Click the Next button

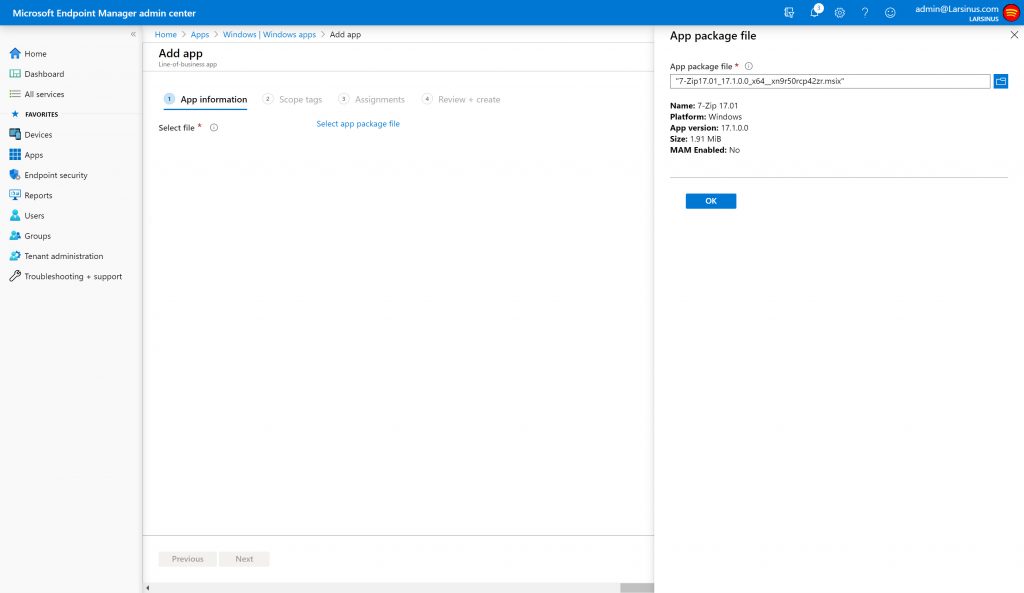pos(244,559)
